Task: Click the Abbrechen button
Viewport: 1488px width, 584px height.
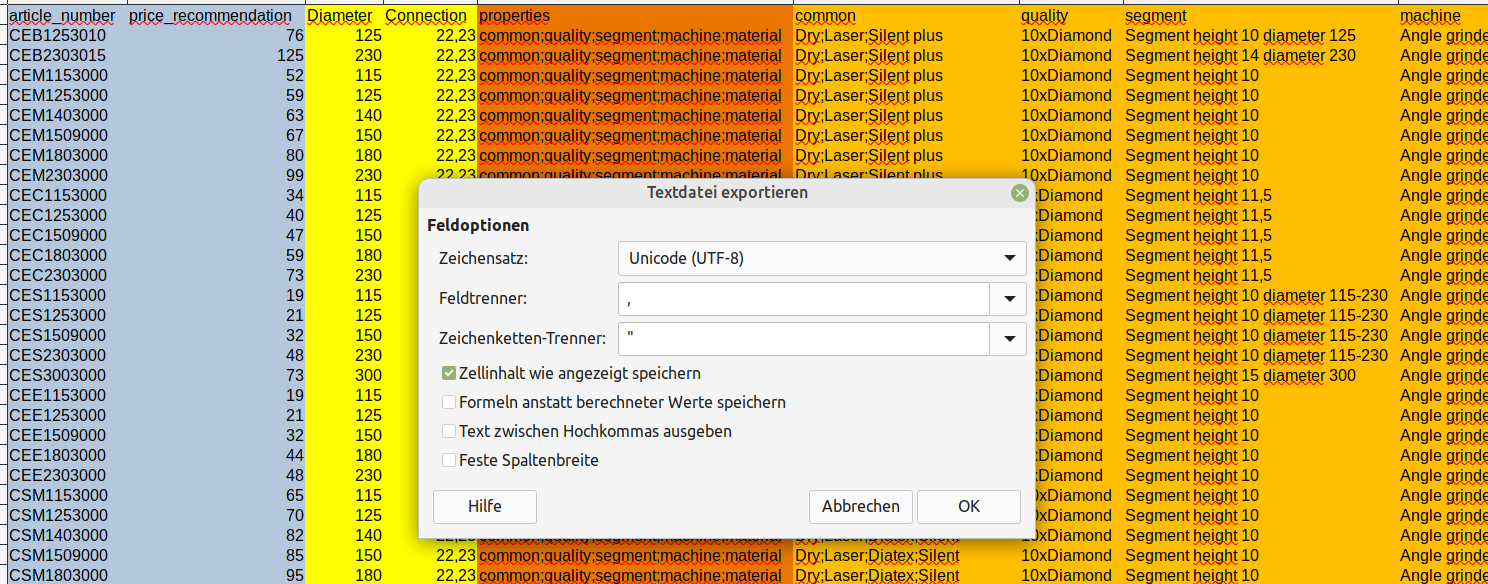Action: click(860, 506)
